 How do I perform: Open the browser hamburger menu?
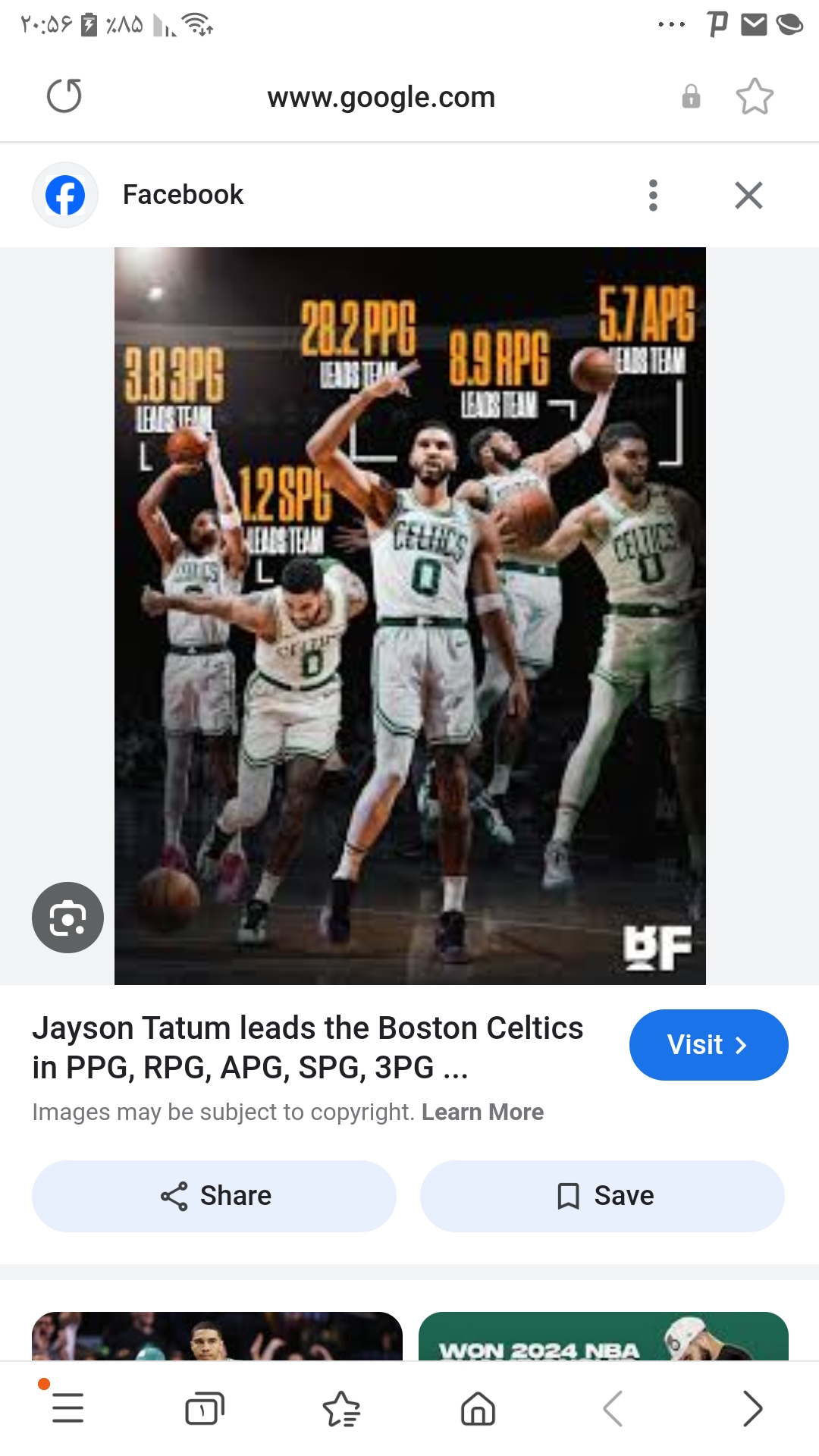[67, 1408]
